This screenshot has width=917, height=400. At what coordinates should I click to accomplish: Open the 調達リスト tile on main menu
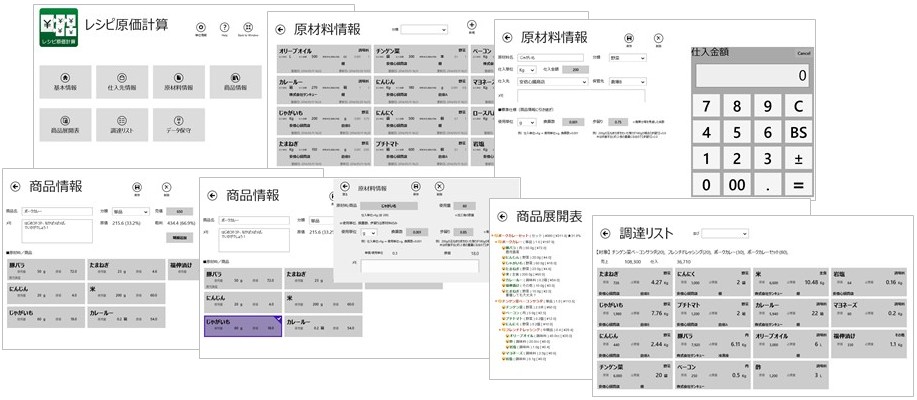pos(123,123)
